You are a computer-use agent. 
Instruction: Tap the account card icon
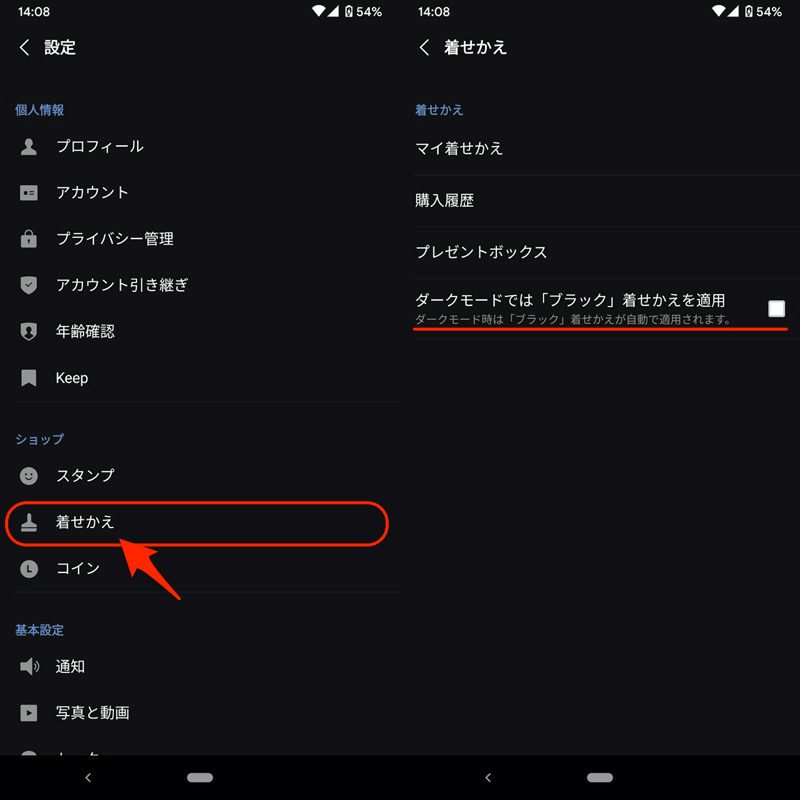click(29, 193)
